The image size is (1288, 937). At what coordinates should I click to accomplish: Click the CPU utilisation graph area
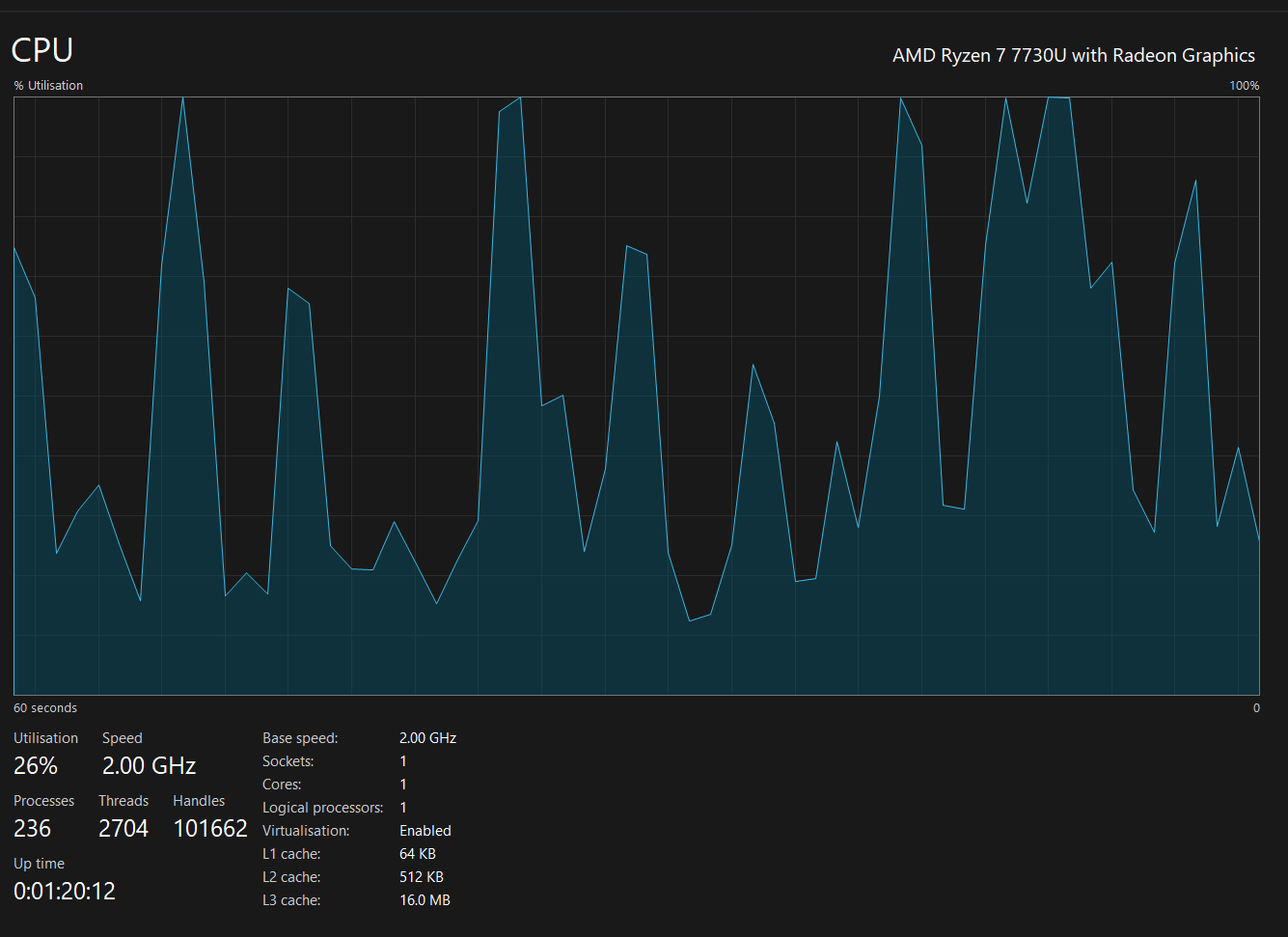pyautogui.click(x=637, y=396)
